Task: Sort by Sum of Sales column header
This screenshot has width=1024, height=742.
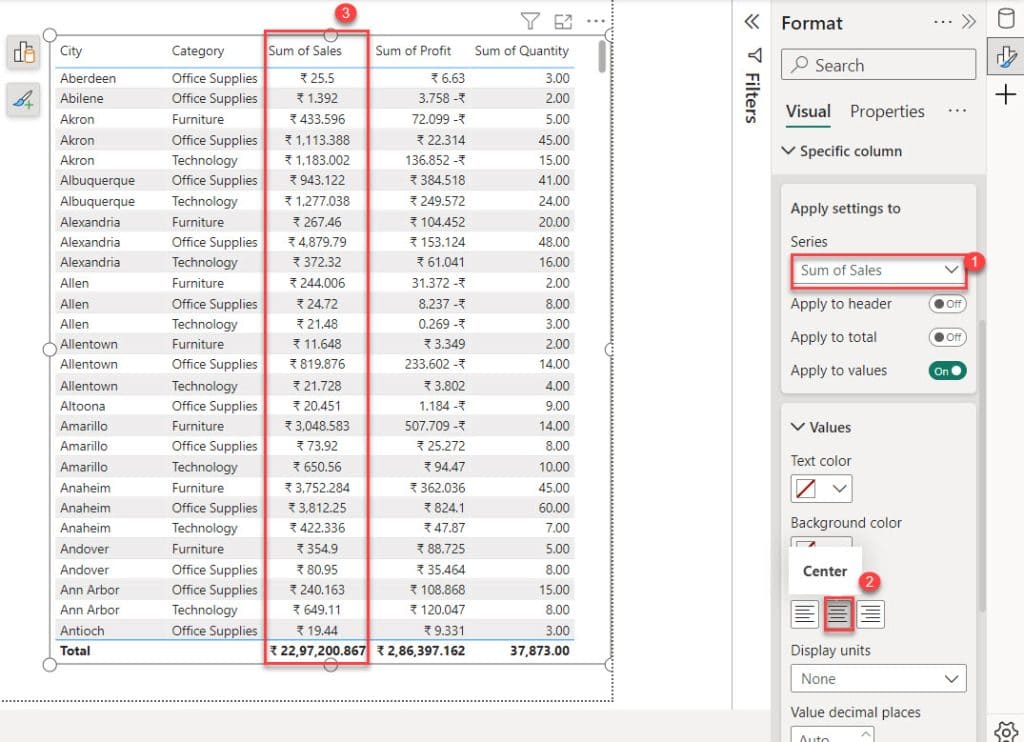Action: point(304,51)
